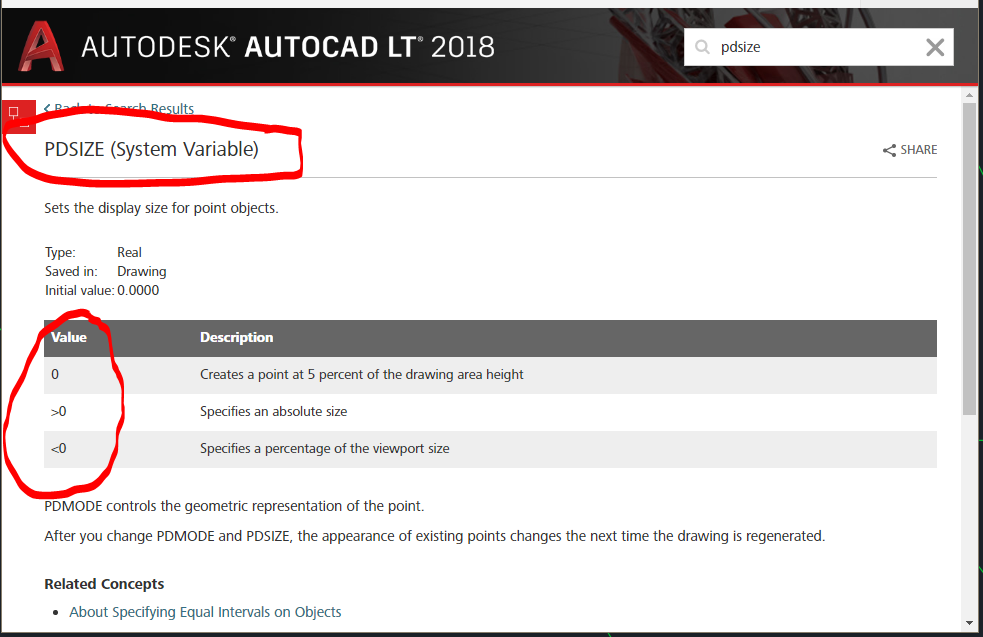983x637 pixels.
Task: Click the scrollbar up arrow icon
Action: click(969, 95)
